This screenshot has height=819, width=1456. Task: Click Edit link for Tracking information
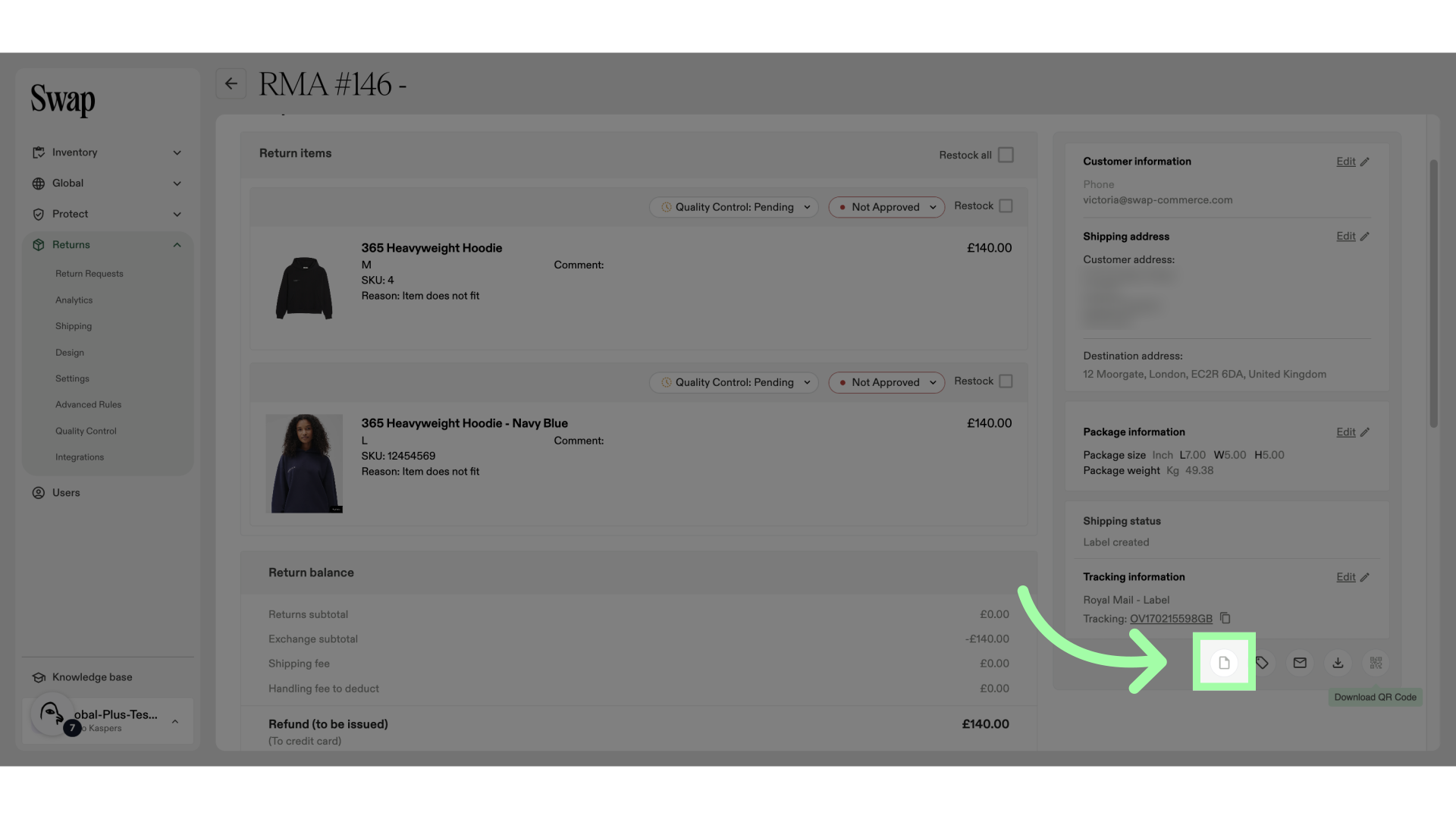(x=1345, y=577)
